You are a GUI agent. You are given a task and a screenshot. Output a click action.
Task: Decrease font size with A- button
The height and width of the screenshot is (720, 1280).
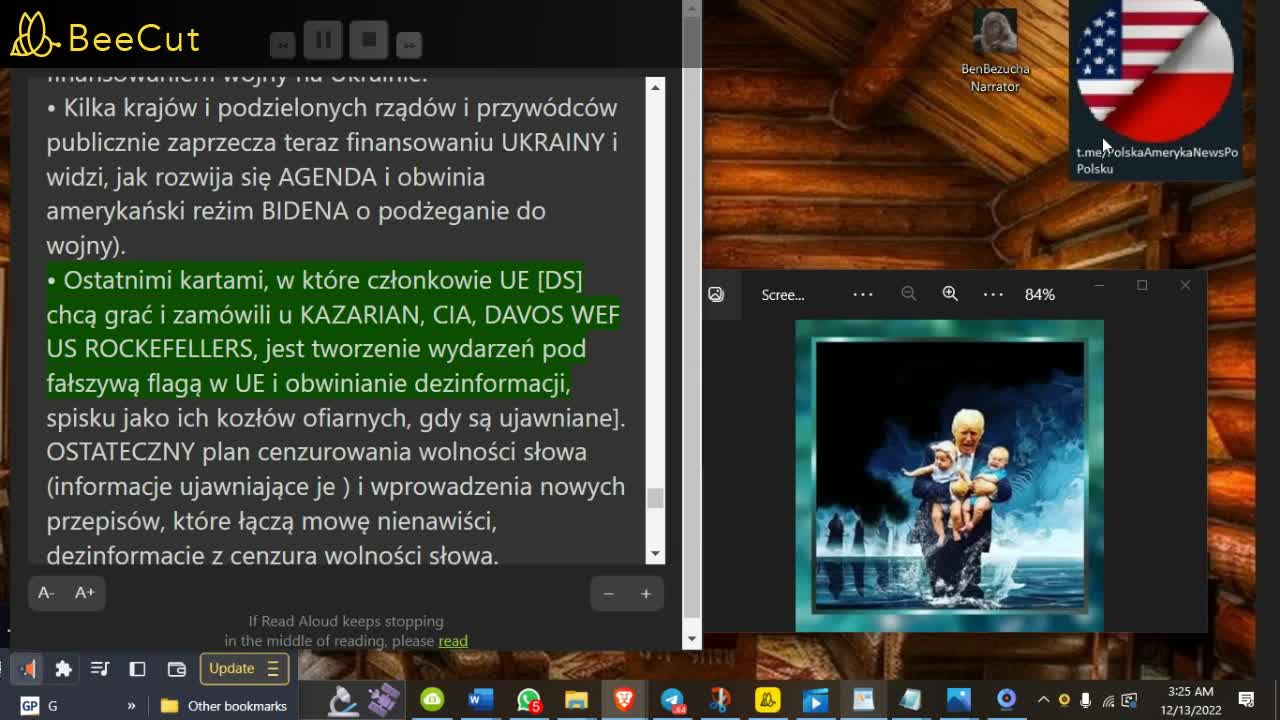pos(46,593)
